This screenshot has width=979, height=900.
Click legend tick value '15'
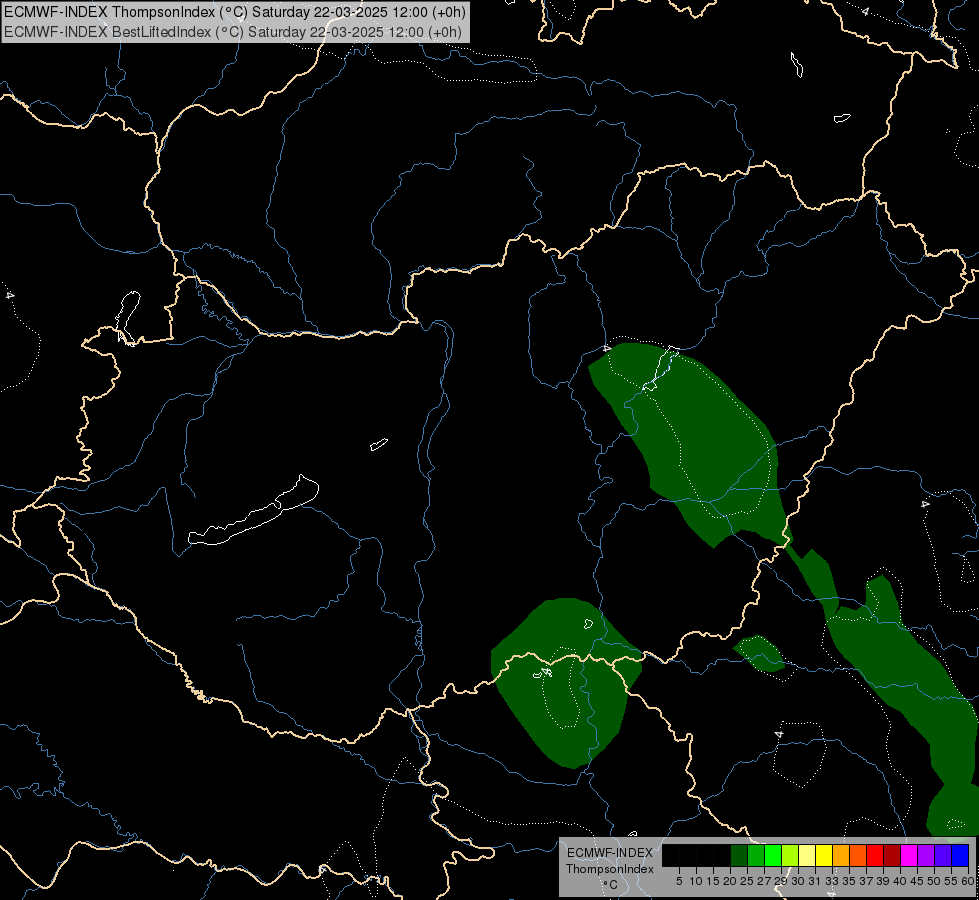713,881
